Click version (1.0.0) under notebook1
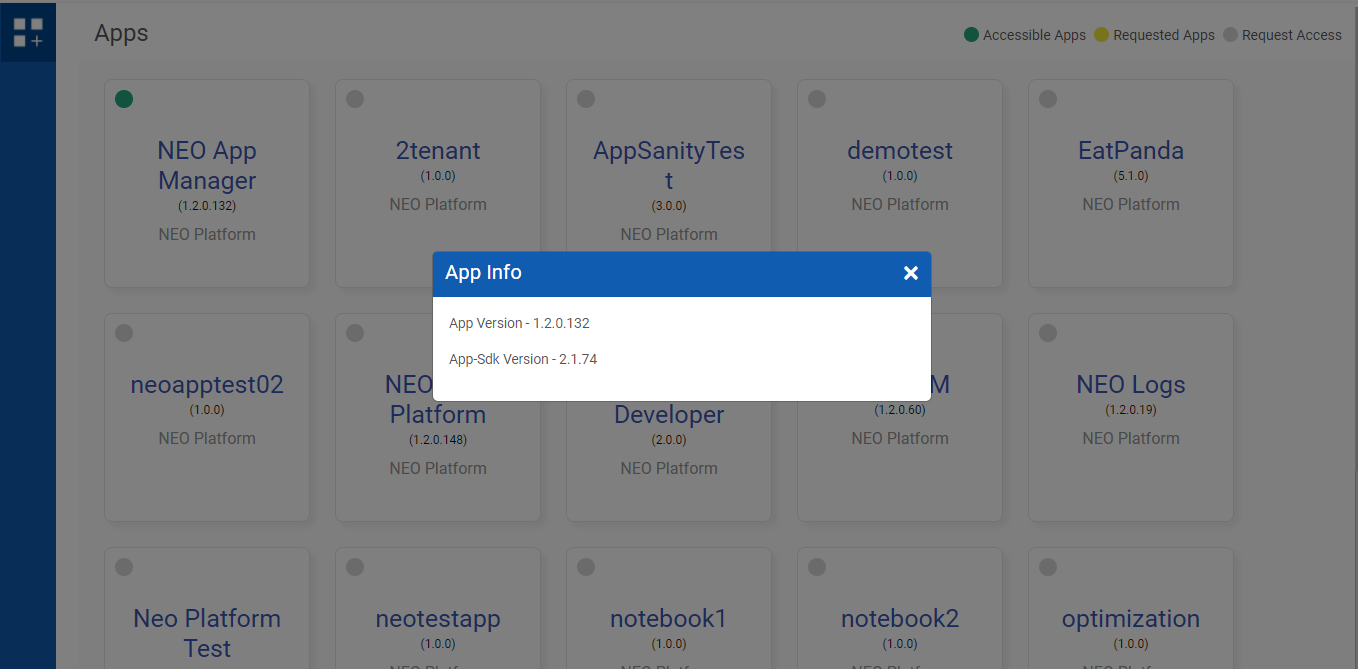 click(x=669, y=644)
